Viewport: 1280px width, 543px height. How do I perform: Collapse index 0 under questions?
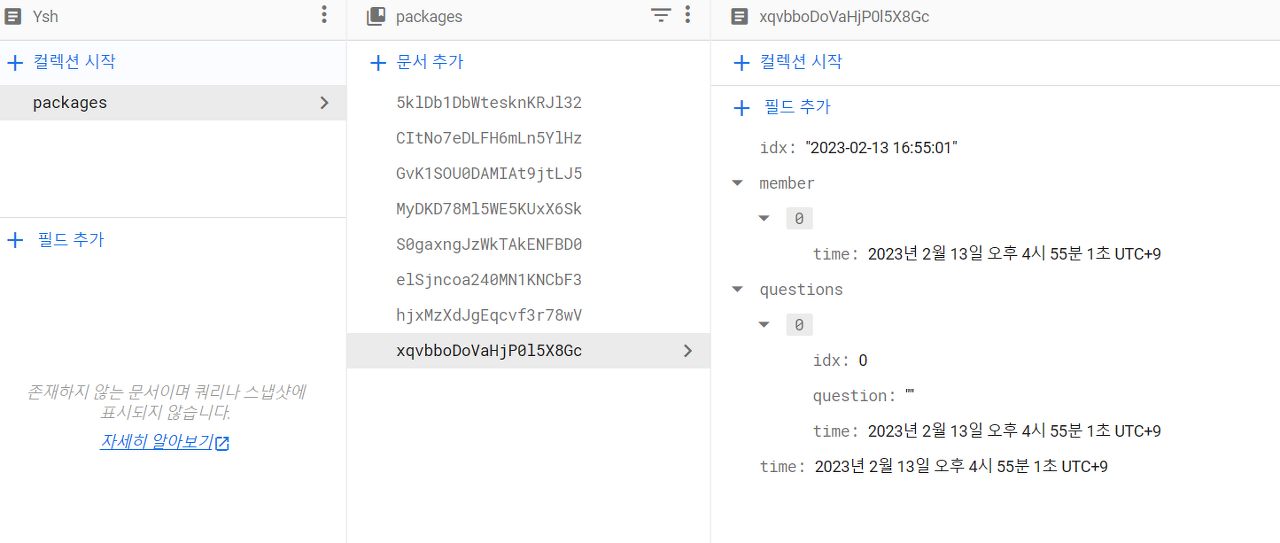764,324
